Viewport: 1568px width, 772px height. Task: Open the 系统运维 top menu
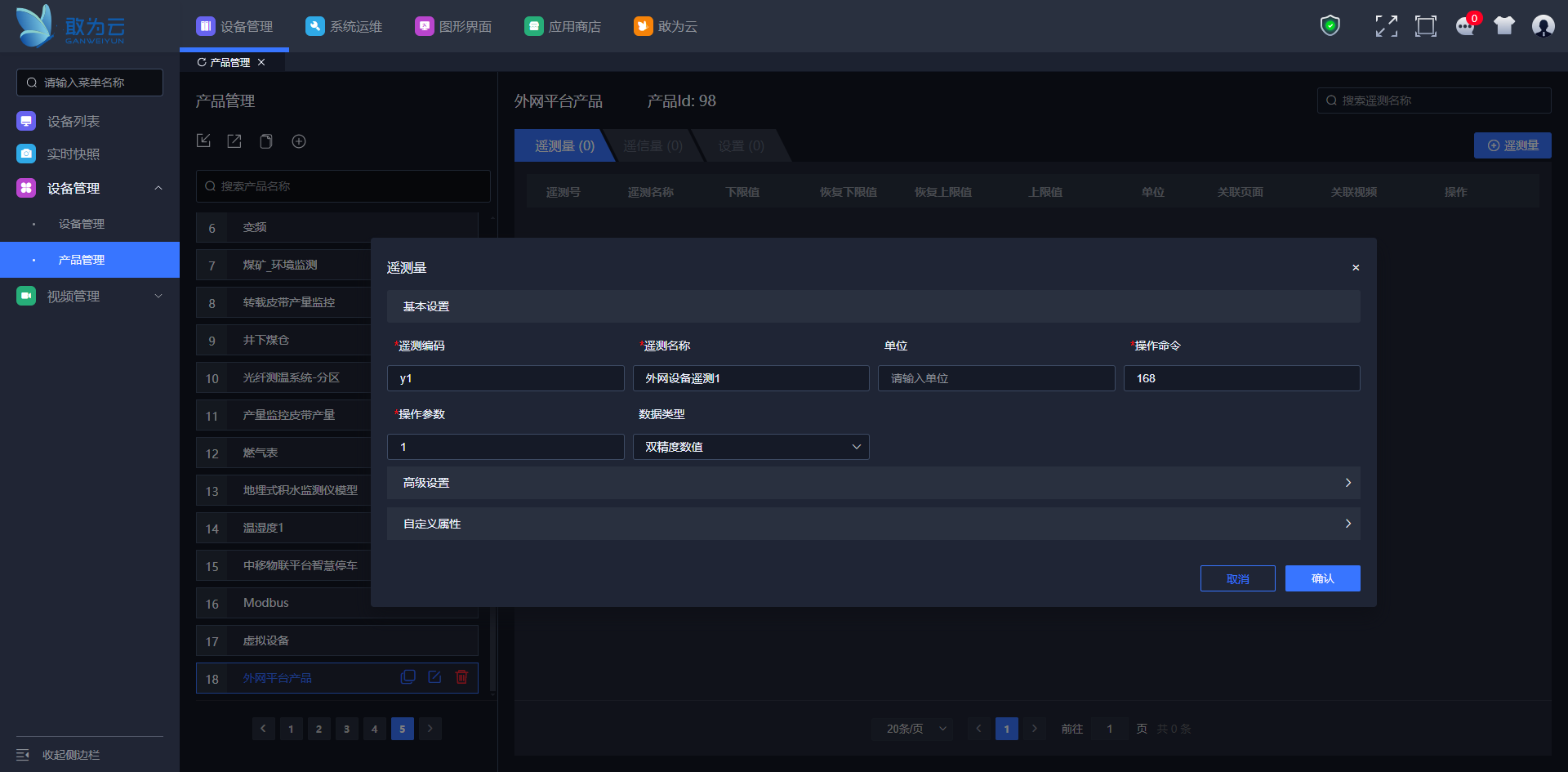point(345,26)
